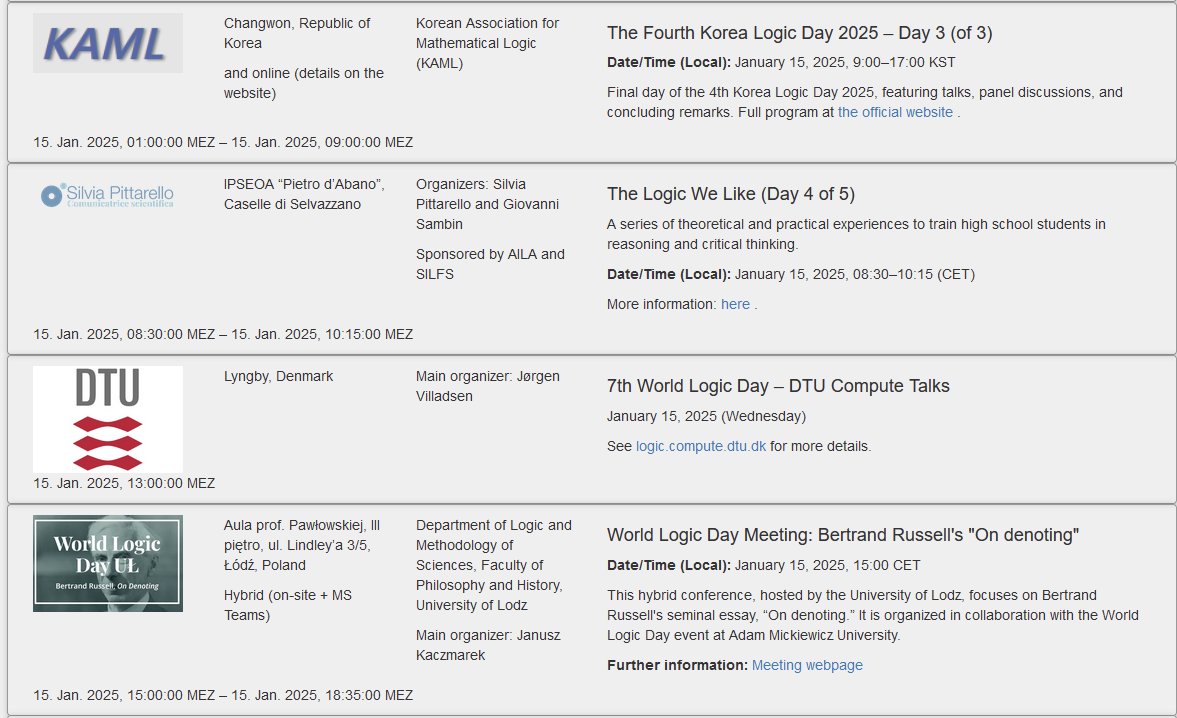Click 'Lyngby, Denmark' location text

[278, 376]
